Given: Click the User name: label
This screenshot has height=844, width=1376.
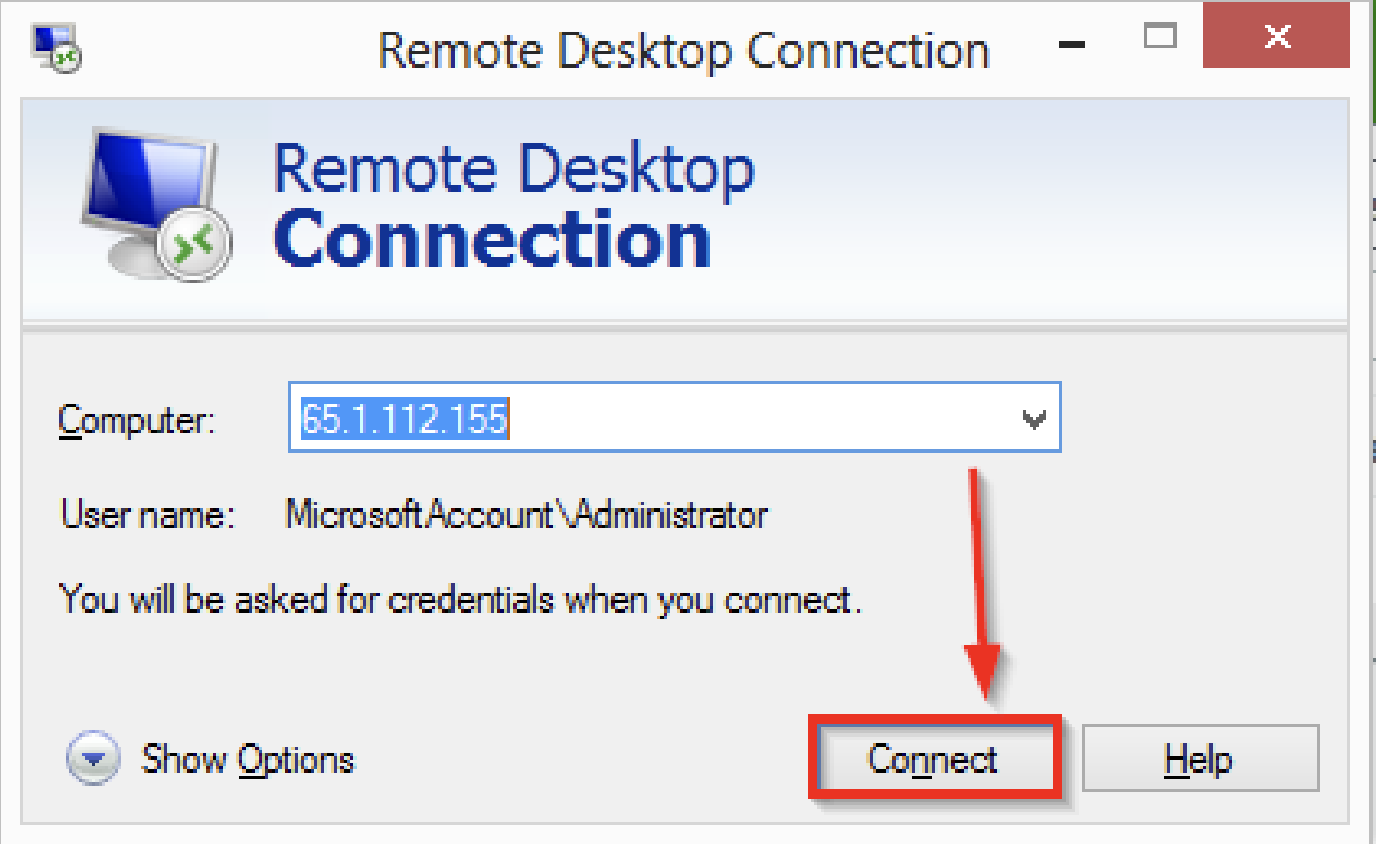Looking at the screenshot, I should point(147,515).
